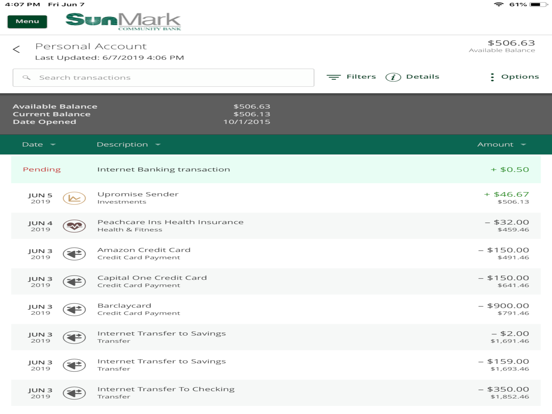
Task: Click the Barclaycard transfer icon
Action: coord(74,309)
